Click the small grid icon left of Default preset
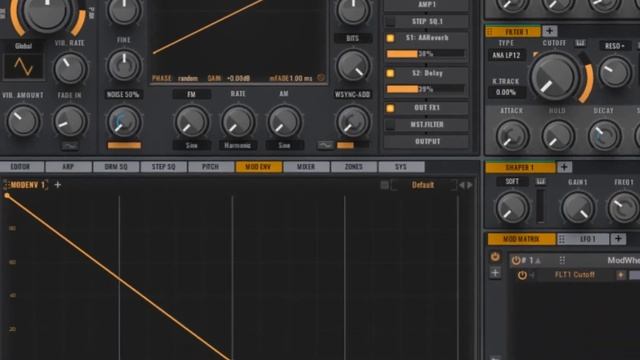Viewport: 640px width, 360px height. click(x=384, y=185)
